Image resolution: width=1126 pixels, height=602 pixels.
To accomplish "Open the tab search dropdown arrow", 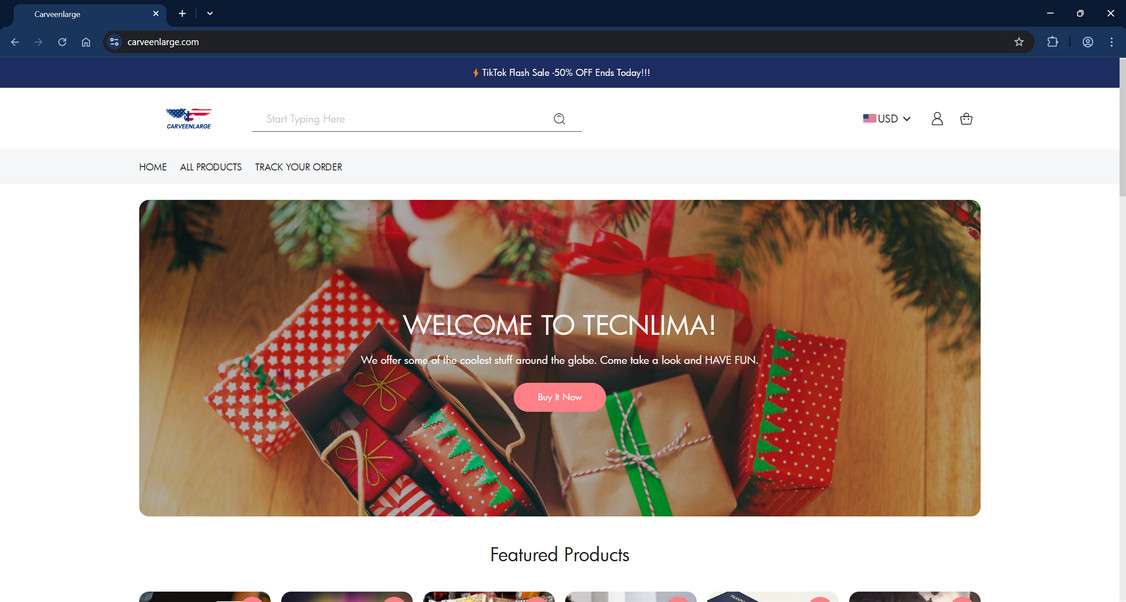I will [210, 13].
